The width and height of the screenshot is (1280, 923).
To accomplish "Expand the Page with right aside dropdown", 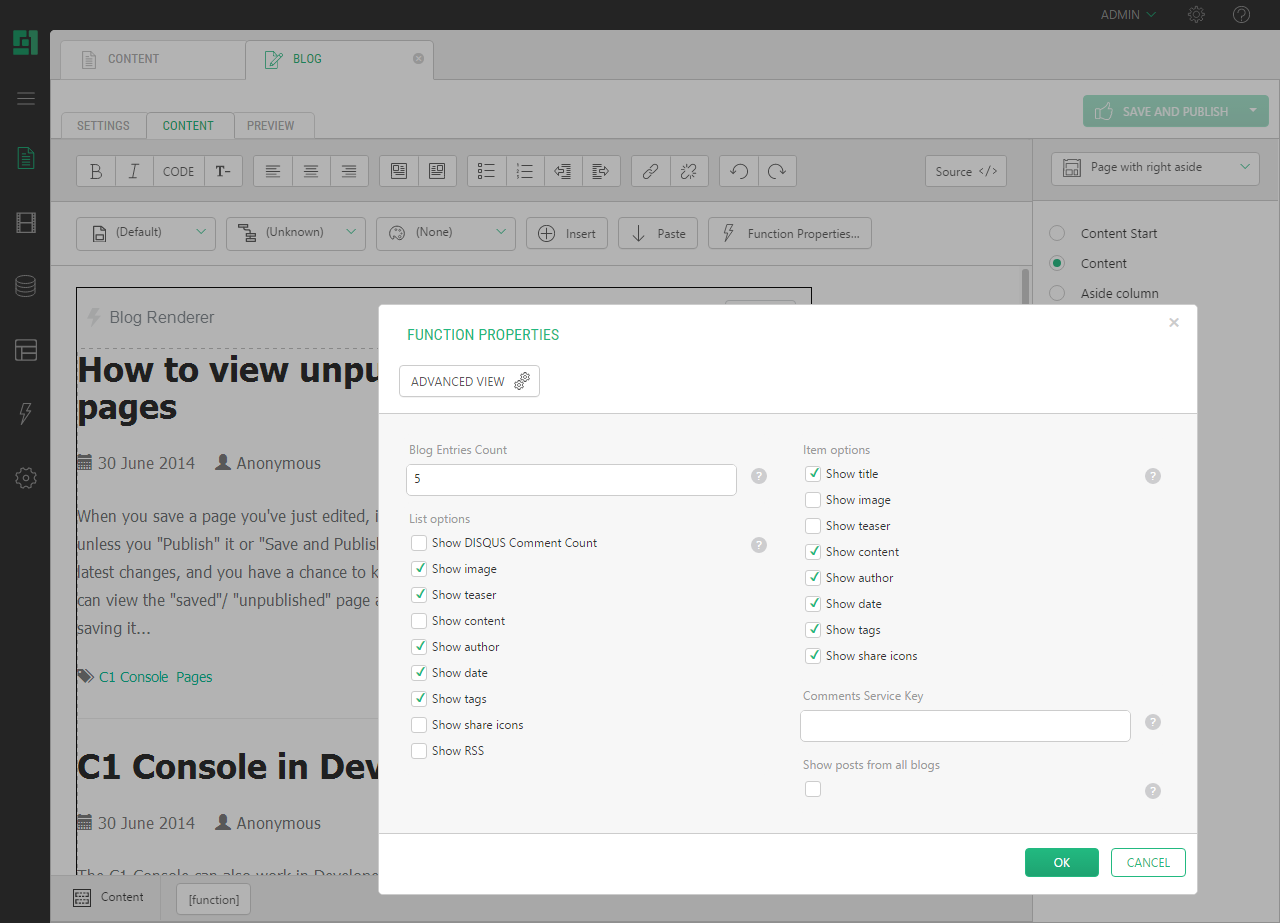I will pos(1155,168).
